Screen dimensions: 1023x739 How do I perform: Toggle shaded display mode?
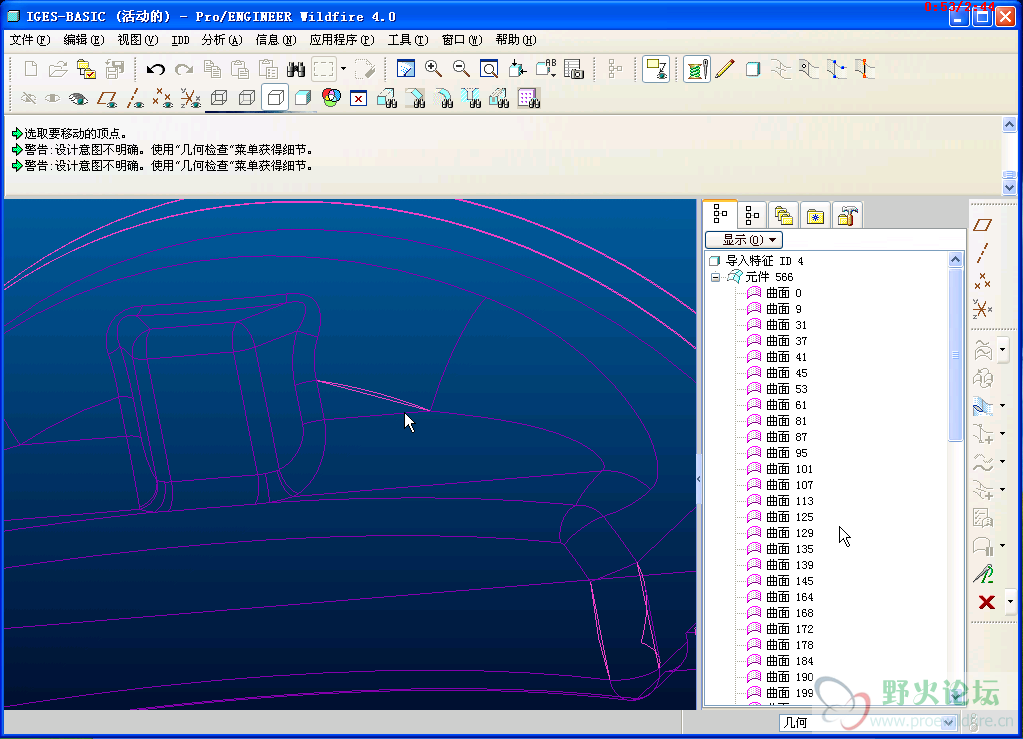click(303, 98)
